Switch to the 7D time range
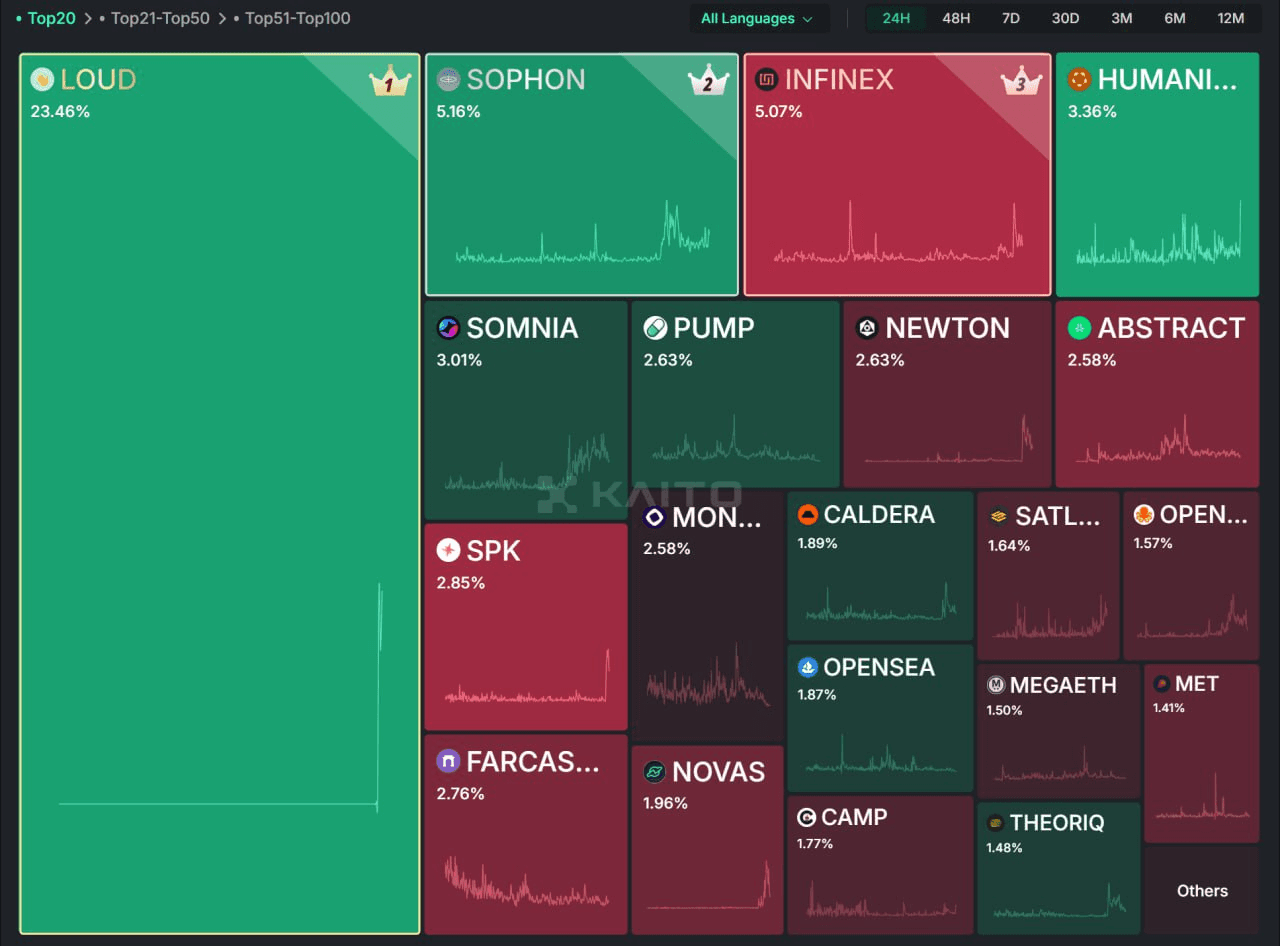This screenshot has width=1280, height=946. point(1011,18)
